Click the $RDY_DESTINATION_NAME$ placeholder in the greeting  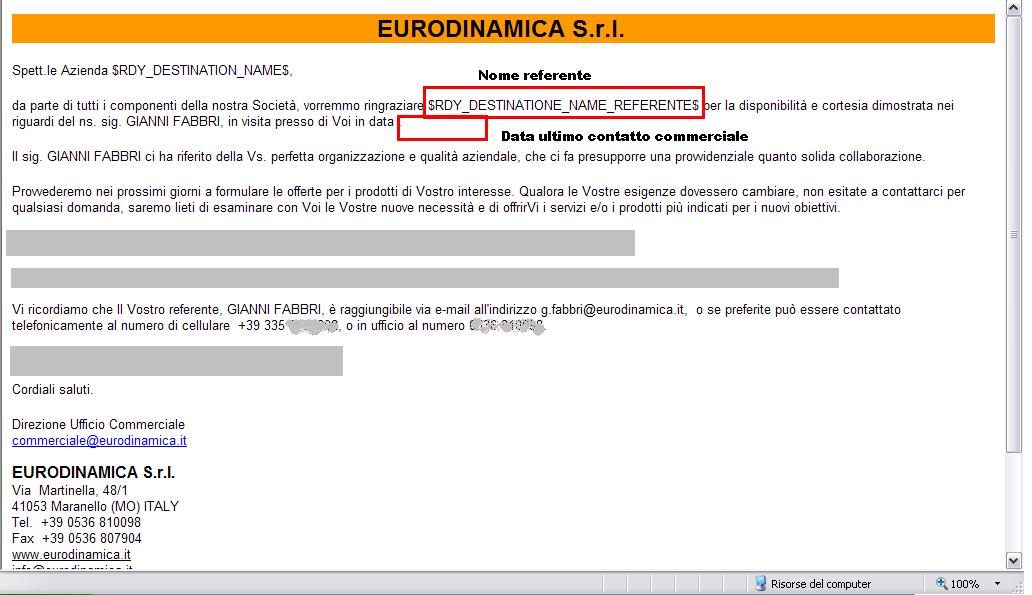coord(202,70)
